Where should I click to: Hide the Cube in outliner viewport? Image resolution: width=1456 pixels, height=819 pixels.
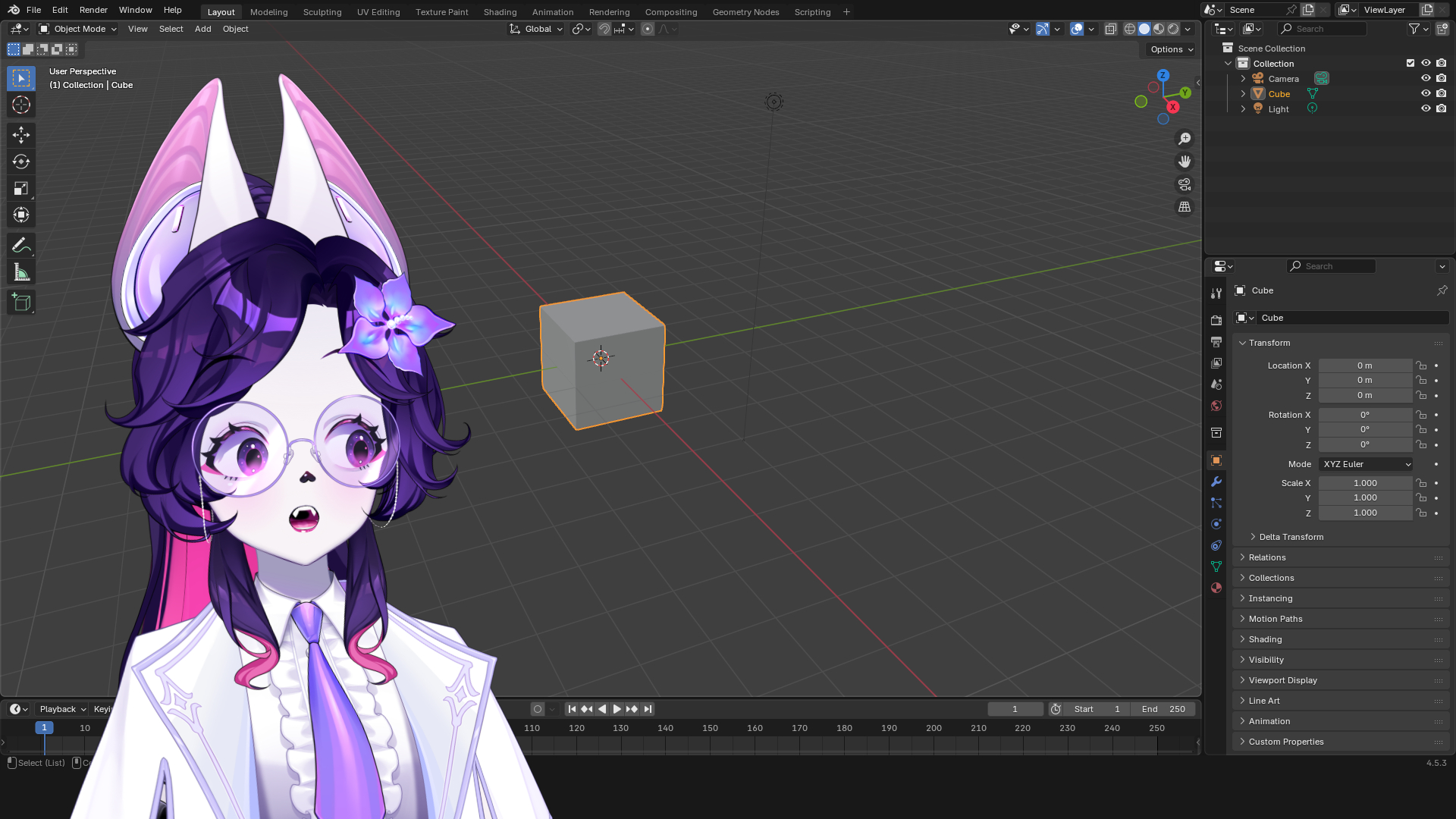[1426, 93]
